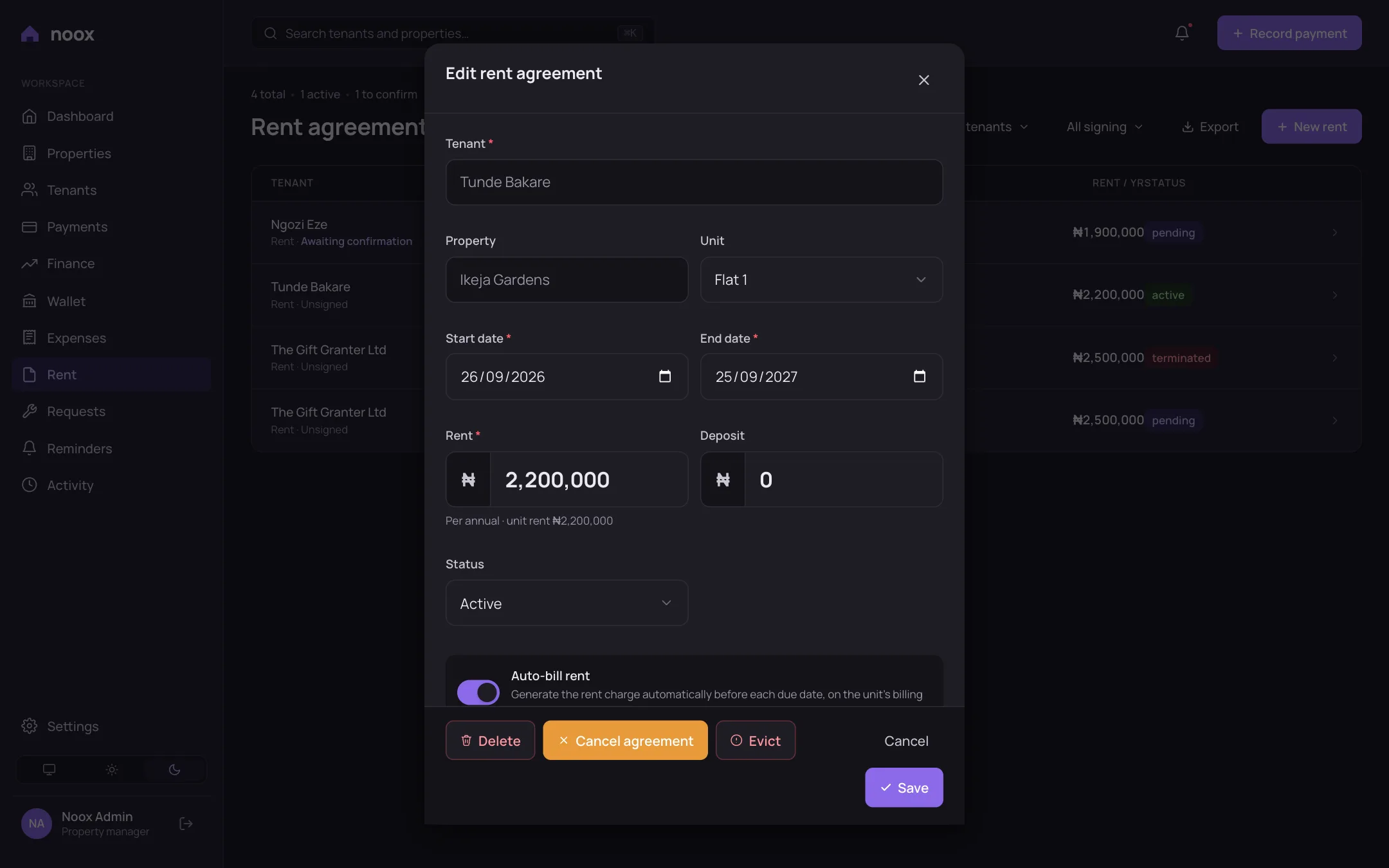Open Payments in the sidebar
Image resolution: width=1389 pixels, height=868 pixels.
[x=111, y=227]
